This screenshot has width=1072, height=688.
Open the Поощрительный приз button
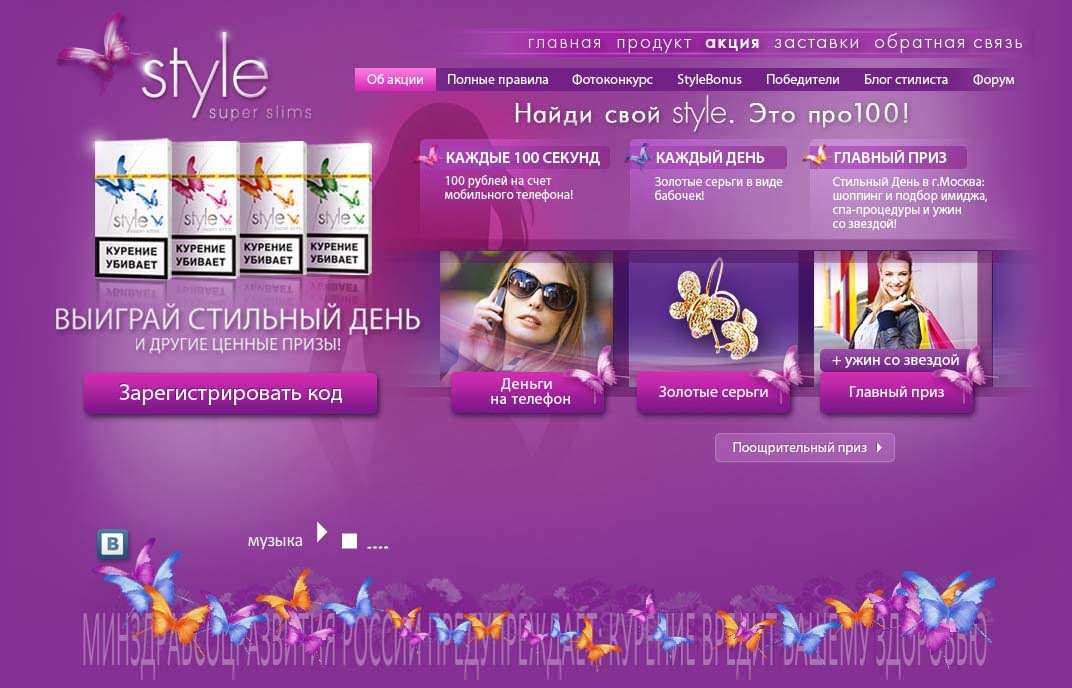pyautogui.click(x=805, y=448)
